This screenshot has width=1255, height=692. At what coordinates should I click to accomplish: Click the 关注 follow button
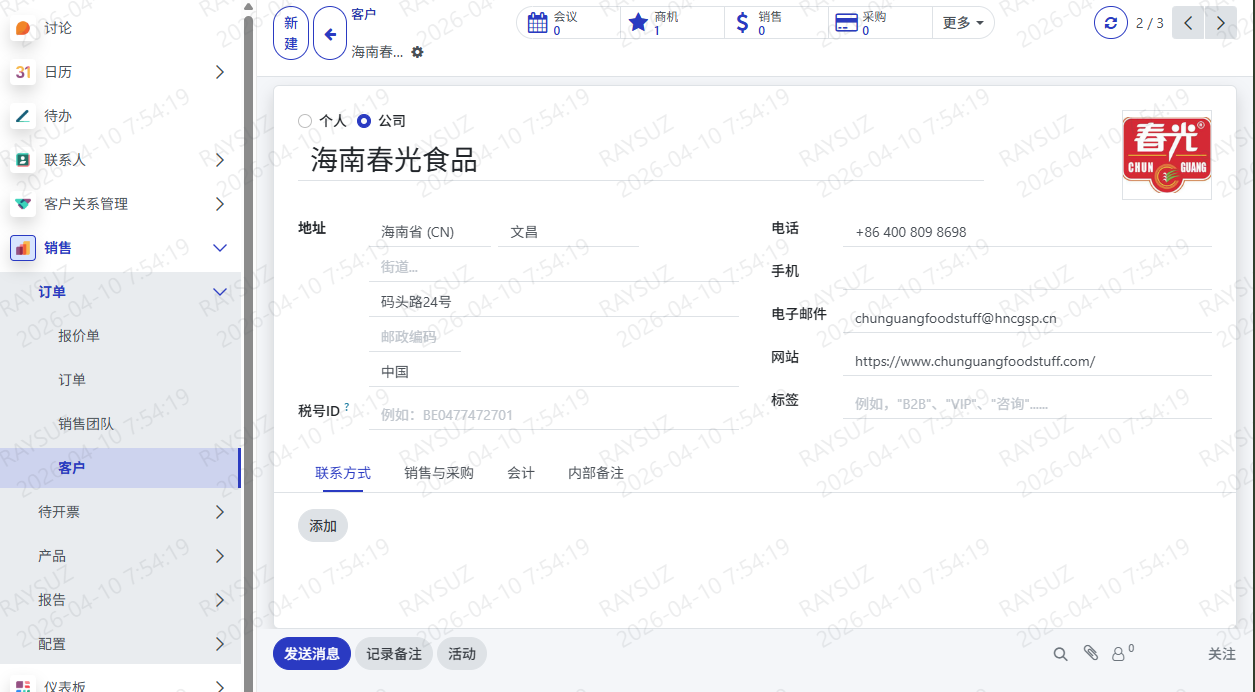[x=1222, y=654]
